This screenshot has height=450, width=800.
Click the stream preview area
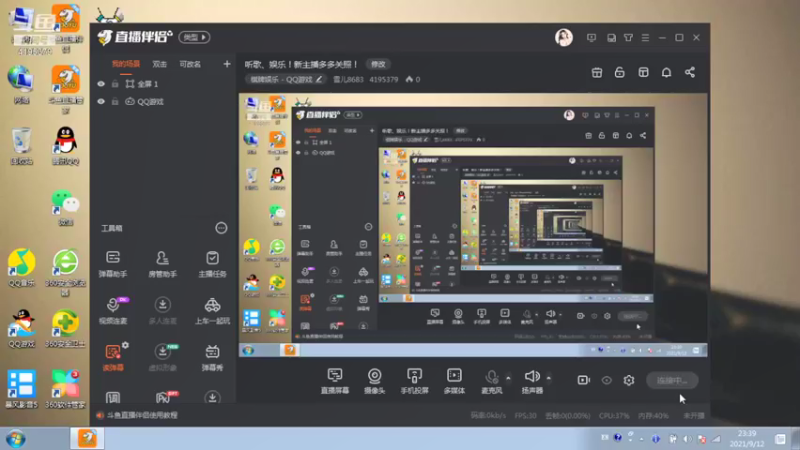click(x=473, y=225)
